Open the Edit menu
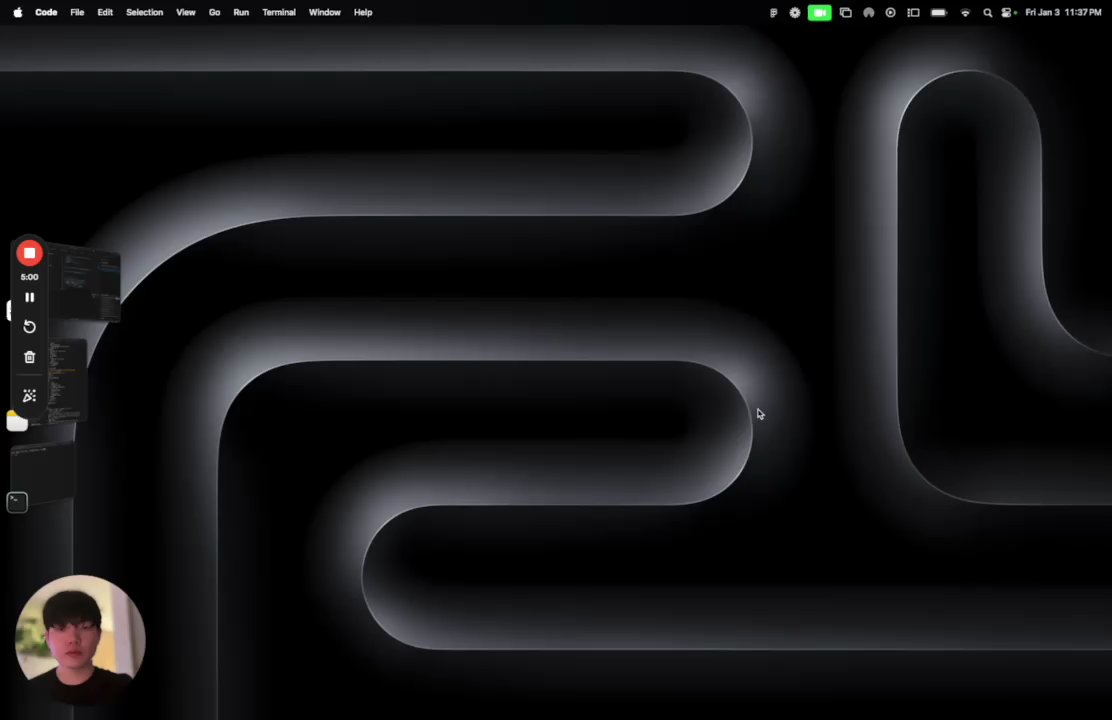Image resolution: width=1112 pixels, height=720 pixels. [105, 12]
